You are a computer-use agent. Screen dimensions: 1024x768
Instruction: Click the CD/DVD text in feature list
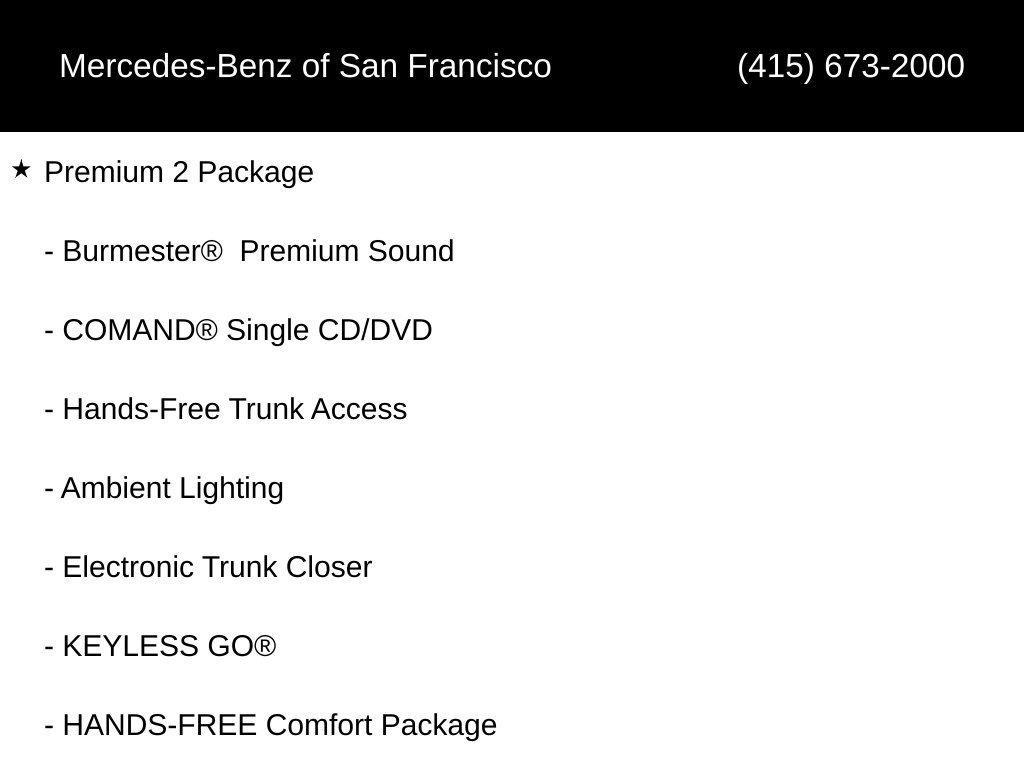pos(375,330)
